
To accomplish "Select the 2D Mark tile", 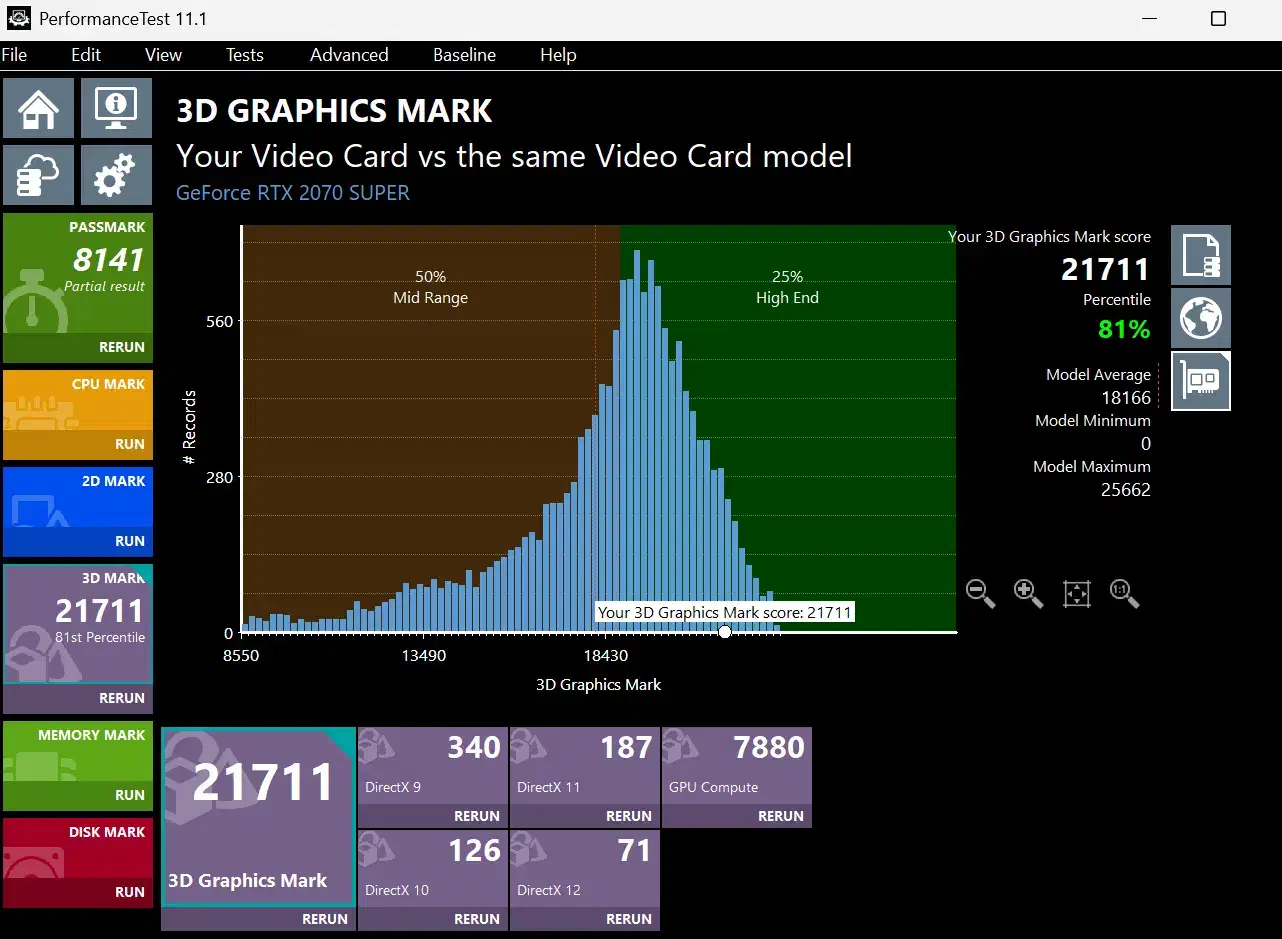I will pyautogui.click(x=78, y=495).
